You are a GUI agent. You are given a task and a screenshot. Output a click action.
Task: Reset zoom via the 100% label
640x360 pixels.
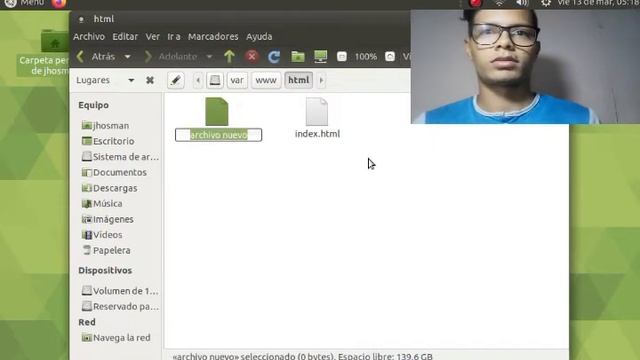(x=366, y=57)
